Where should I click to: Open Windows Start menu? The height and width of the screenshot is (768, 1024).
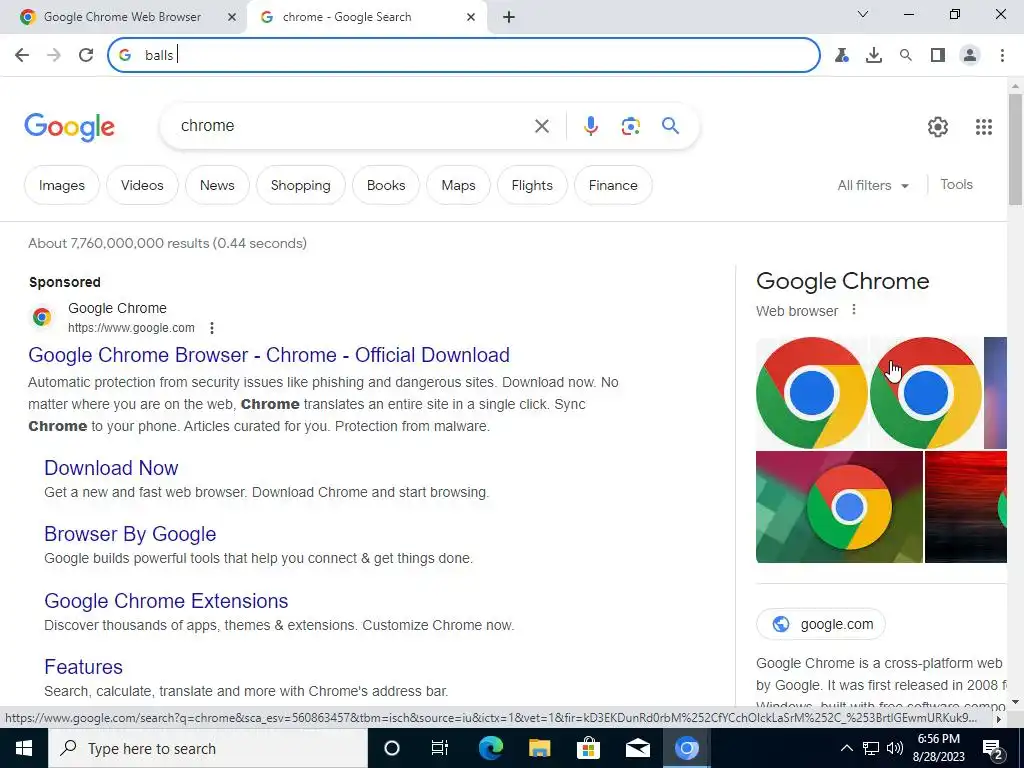coord(24,748)
